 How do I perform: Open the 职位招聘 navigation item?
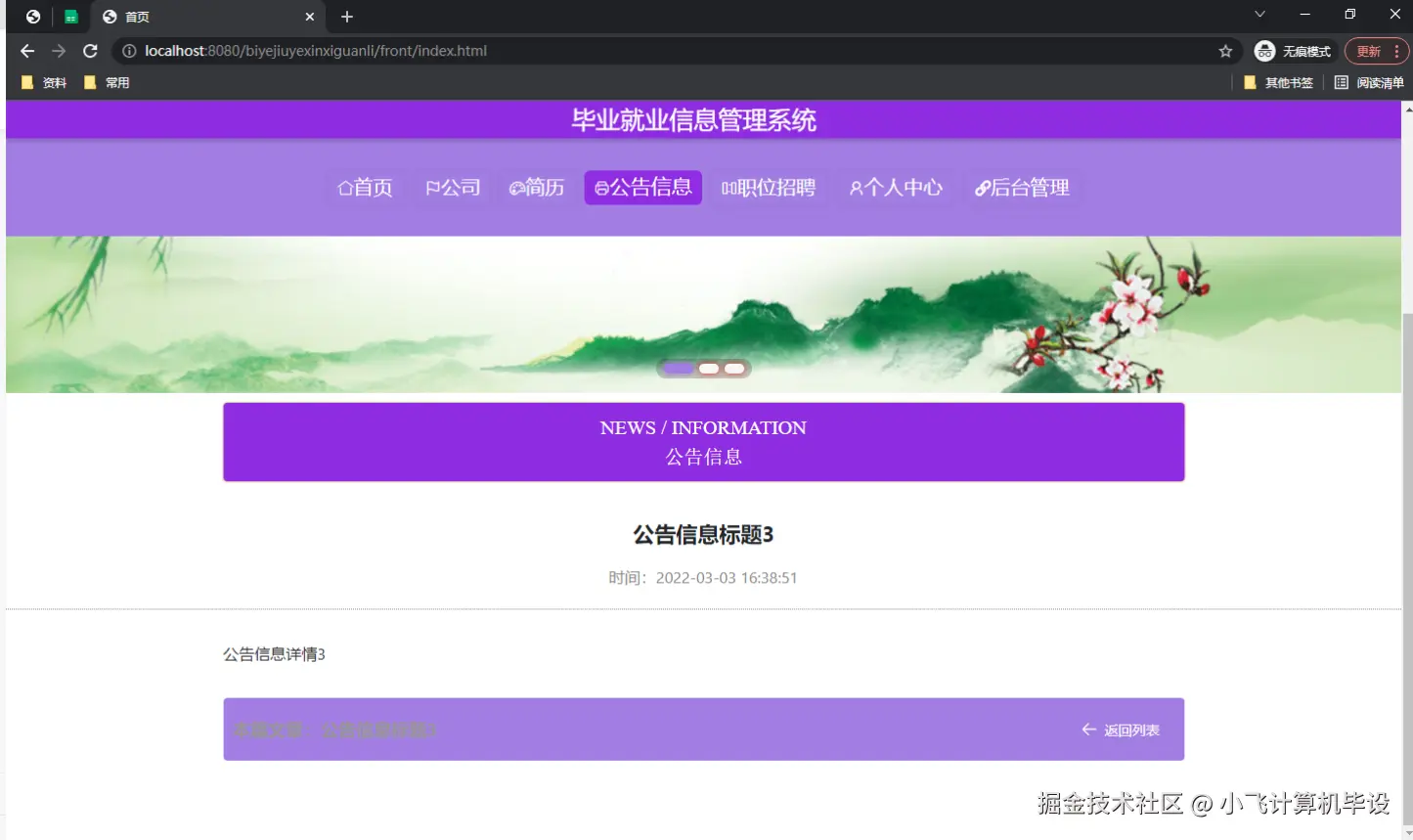[769, 188]
